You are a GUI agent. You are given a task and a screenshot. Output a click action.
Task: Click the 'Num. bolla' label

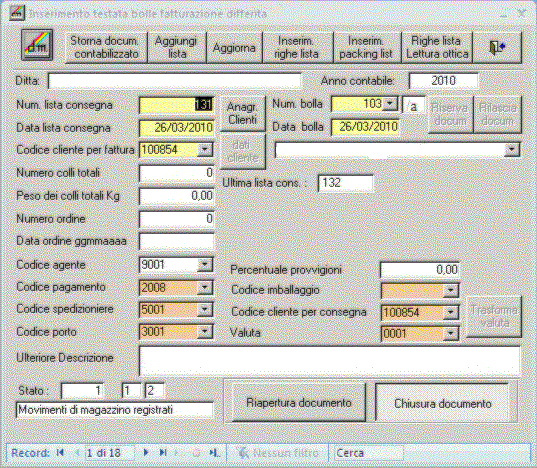click(297, 104)
